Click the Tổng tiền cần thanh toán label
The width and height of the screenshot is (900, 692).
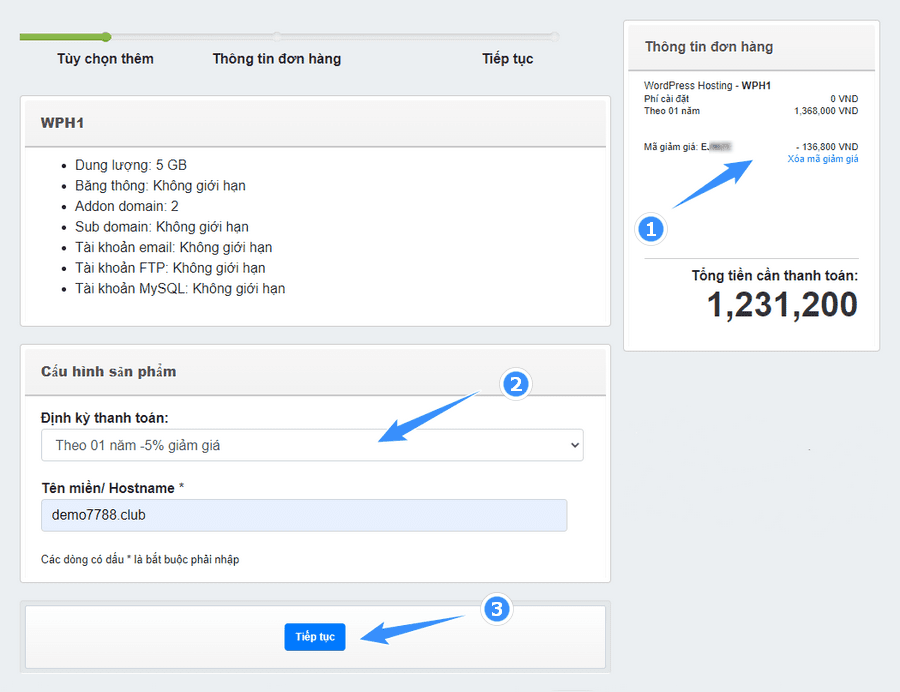pos(775,276)
